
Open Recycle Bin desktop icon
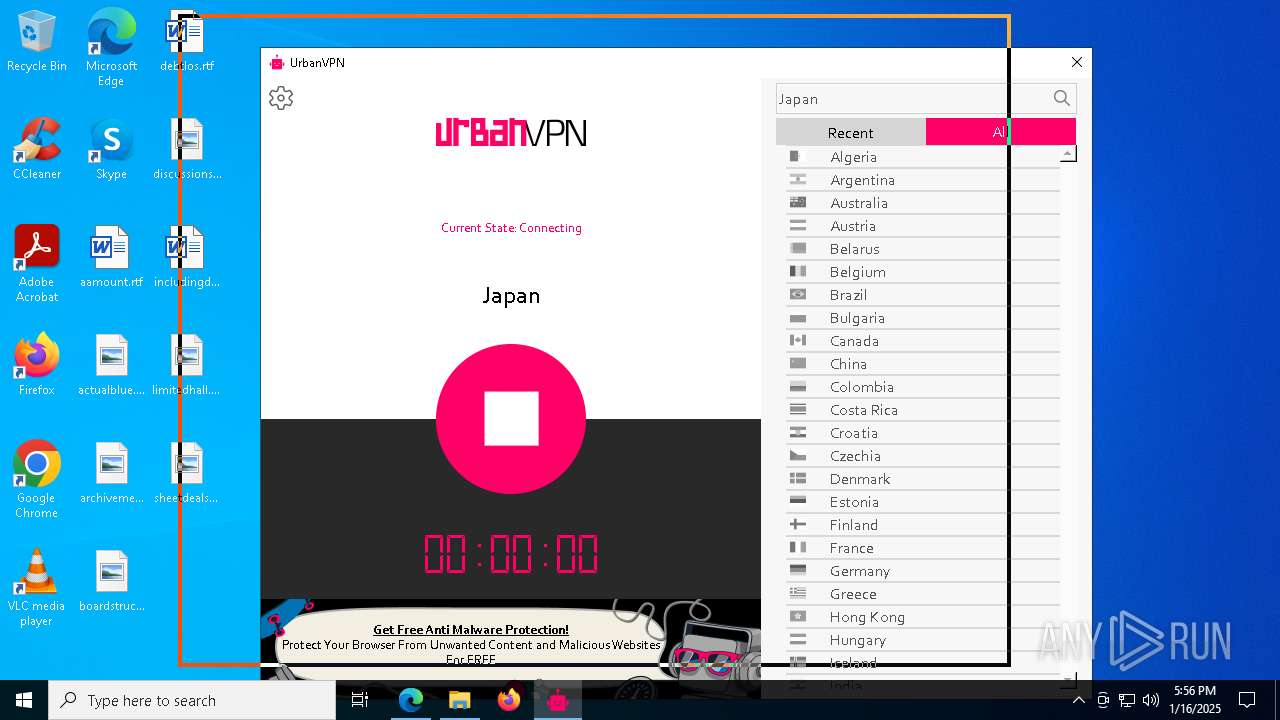click(37, 41)
